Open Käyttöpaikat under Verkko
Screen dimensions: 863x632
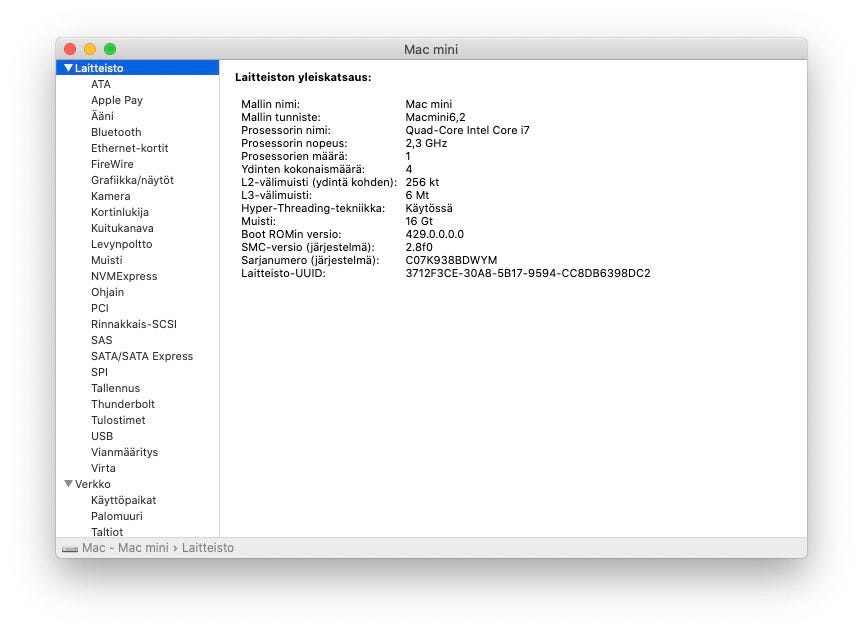(x=123, y=500)
